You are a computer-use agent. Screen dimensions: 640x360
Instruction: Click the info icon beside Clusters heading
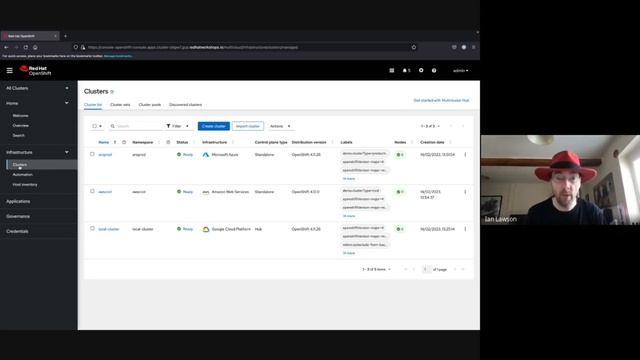(x=112, y=92)
